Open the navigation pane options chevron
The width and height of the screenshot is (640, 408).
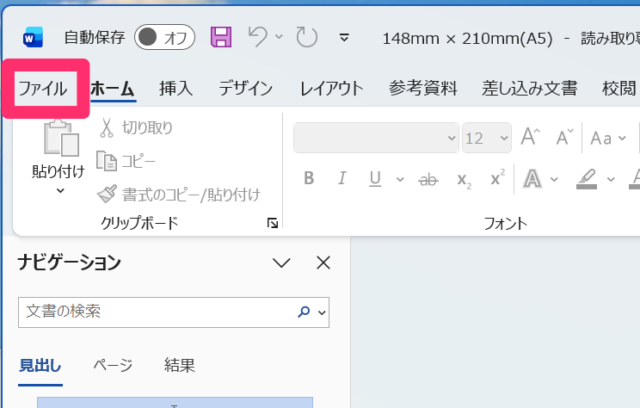click(x=282, y=263)
